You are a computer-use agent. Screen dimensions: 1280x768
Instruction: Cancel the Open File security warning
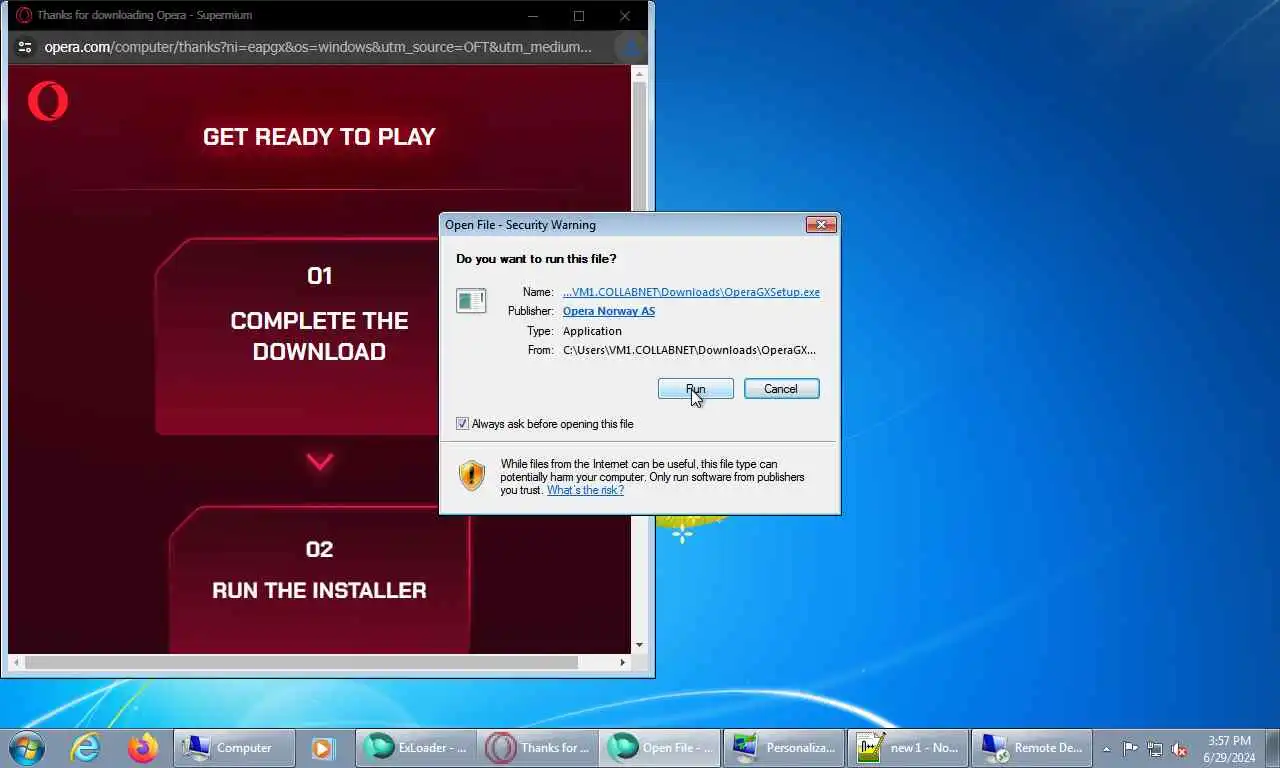pos(781,389)
